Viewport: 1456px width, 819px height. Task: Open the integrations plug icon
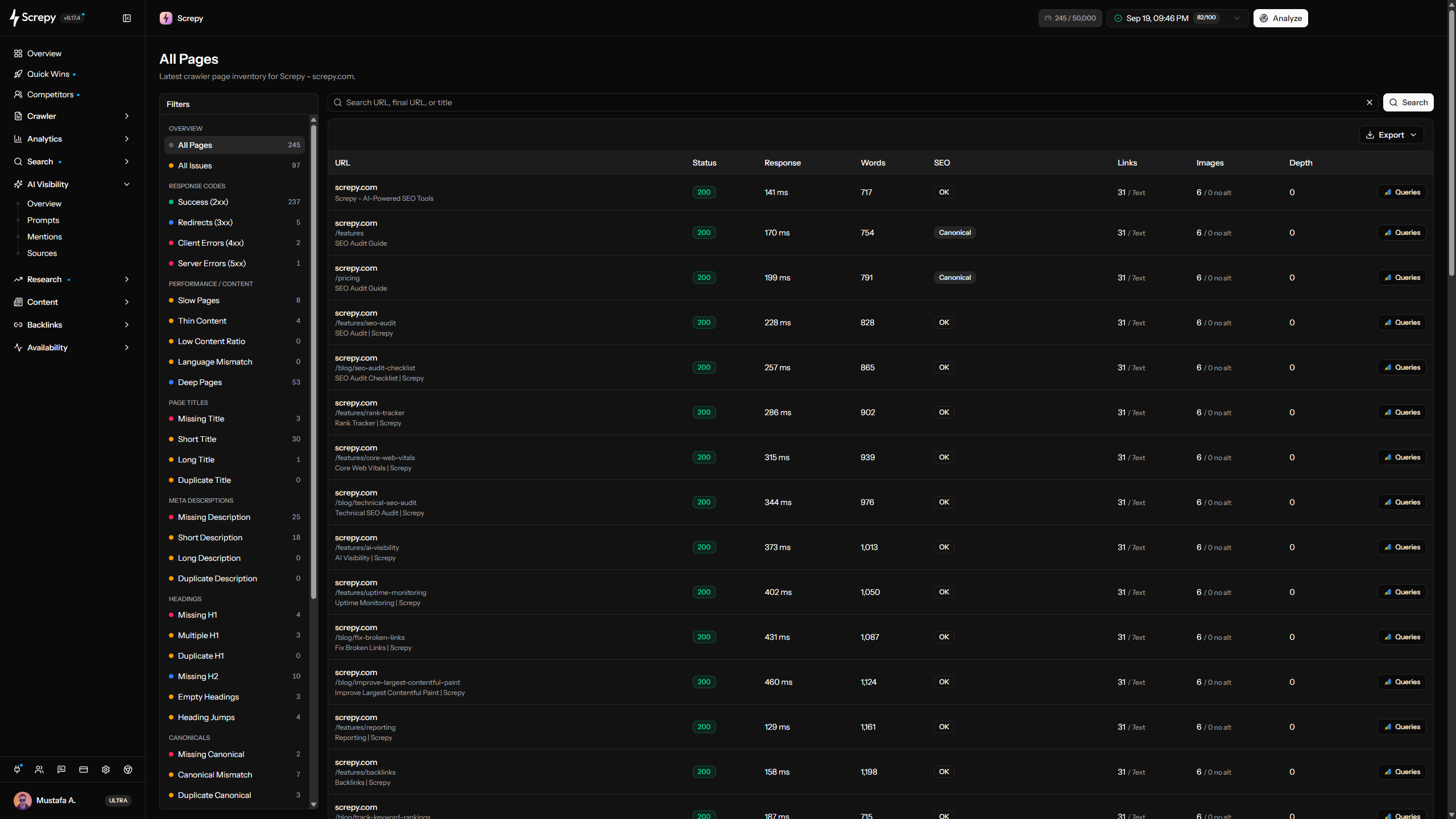click(17, 770)
